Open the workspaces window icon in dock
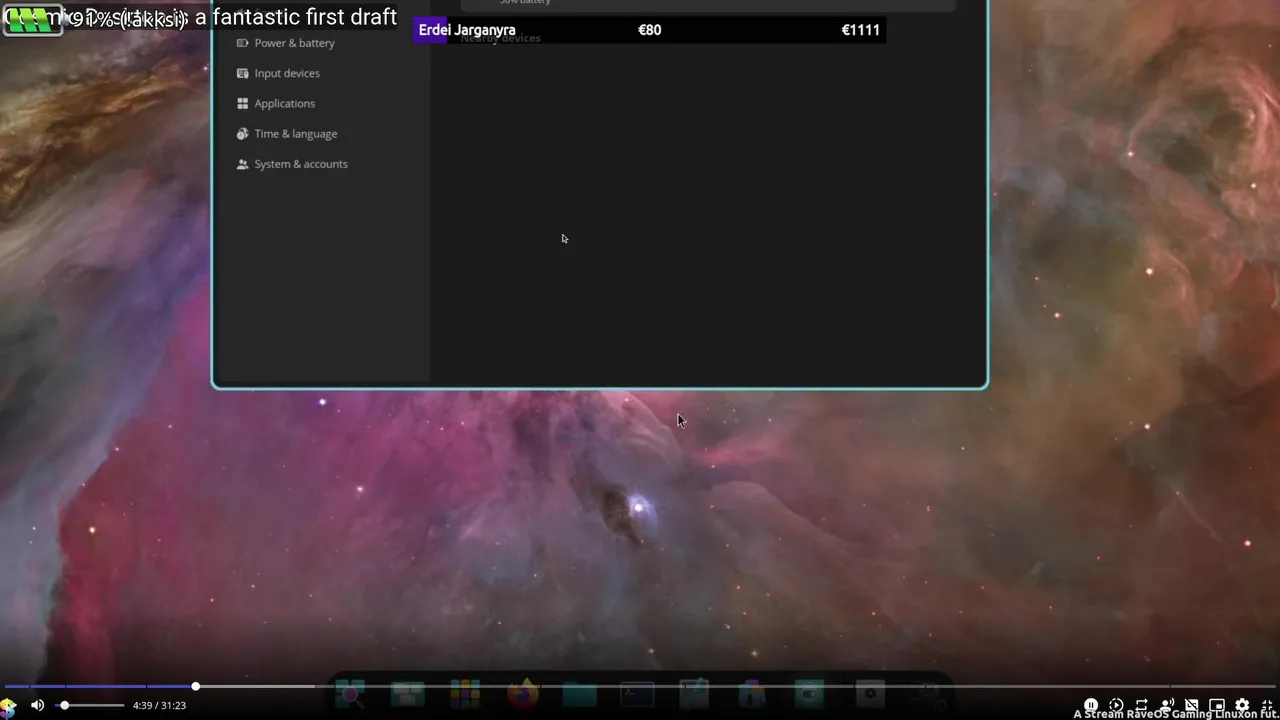Screen dimensions: 1280x720 tap(407, 693)
